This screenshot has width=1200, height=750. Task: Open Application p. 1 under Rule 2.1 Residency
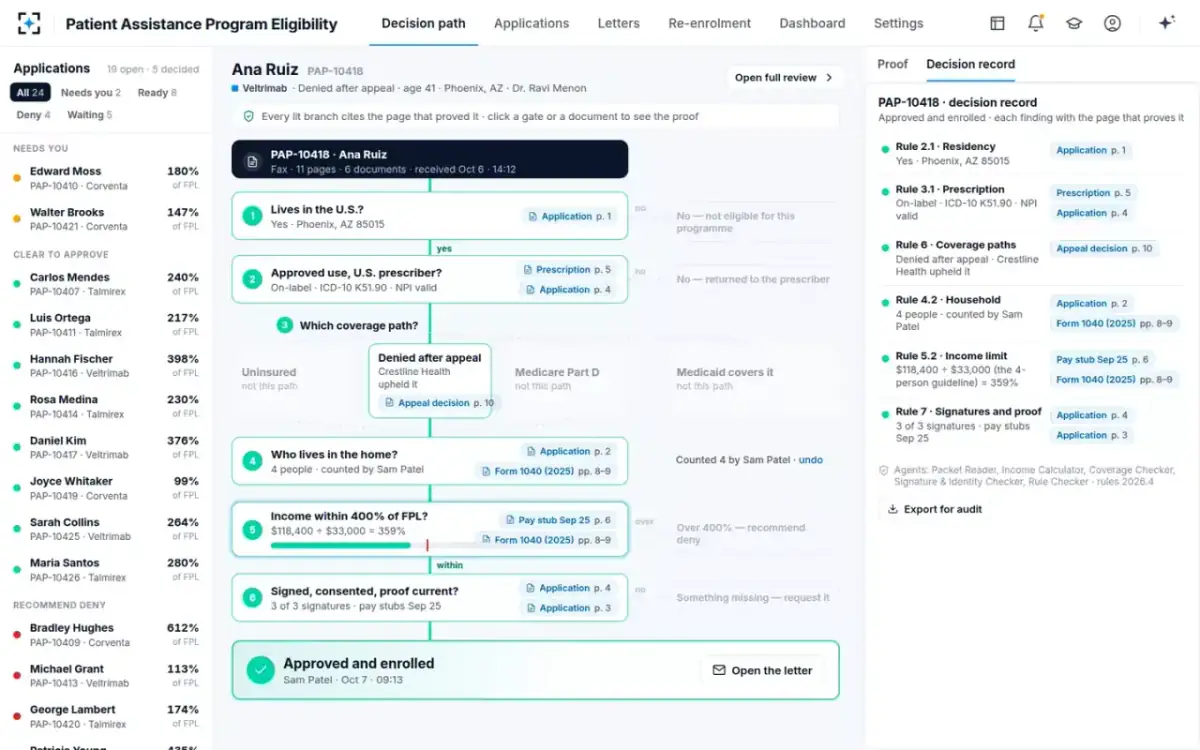pos(1091,150)
